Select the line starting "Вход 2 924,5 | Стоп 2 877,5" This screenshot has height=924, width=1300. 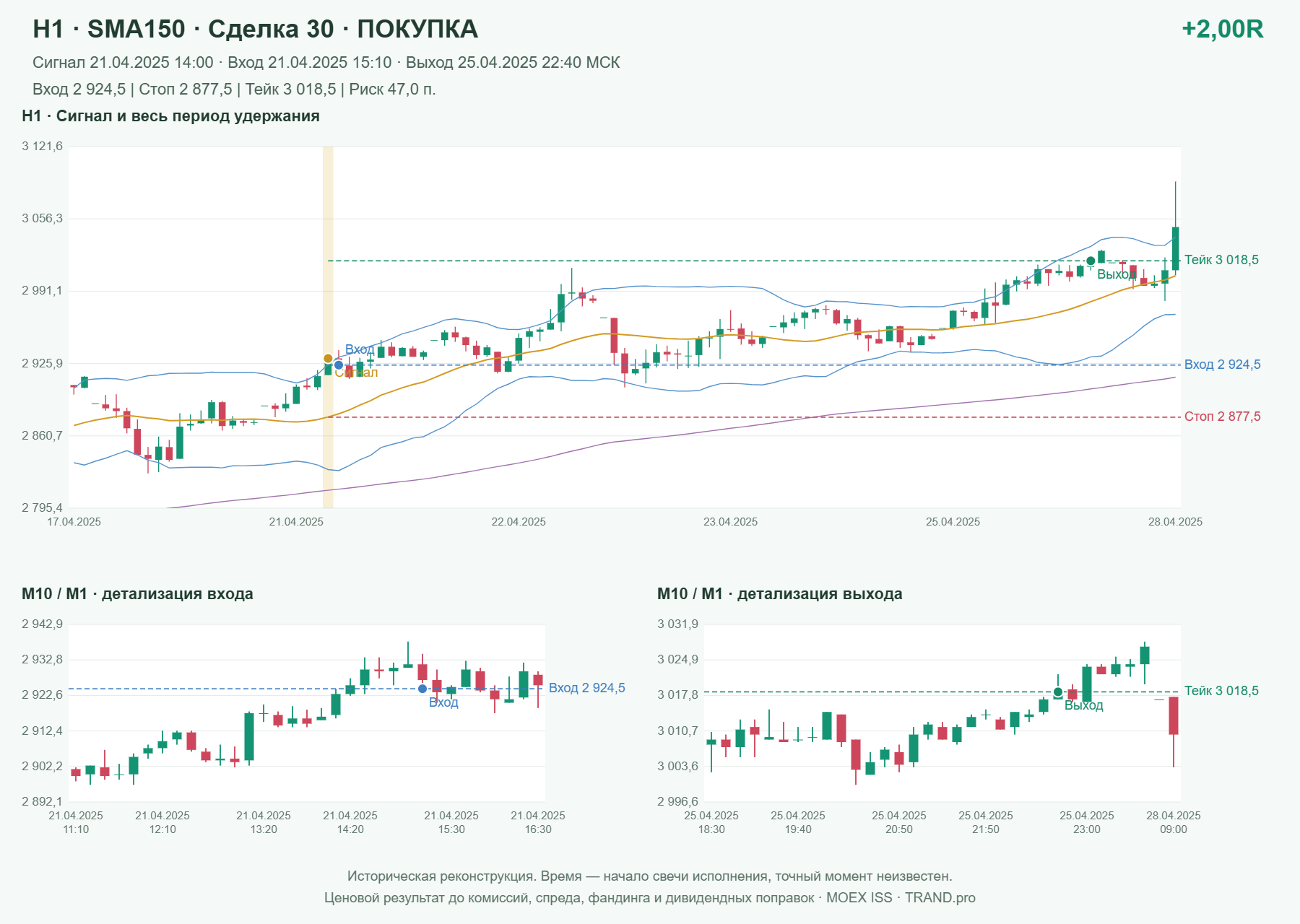(x=234, y=90)
